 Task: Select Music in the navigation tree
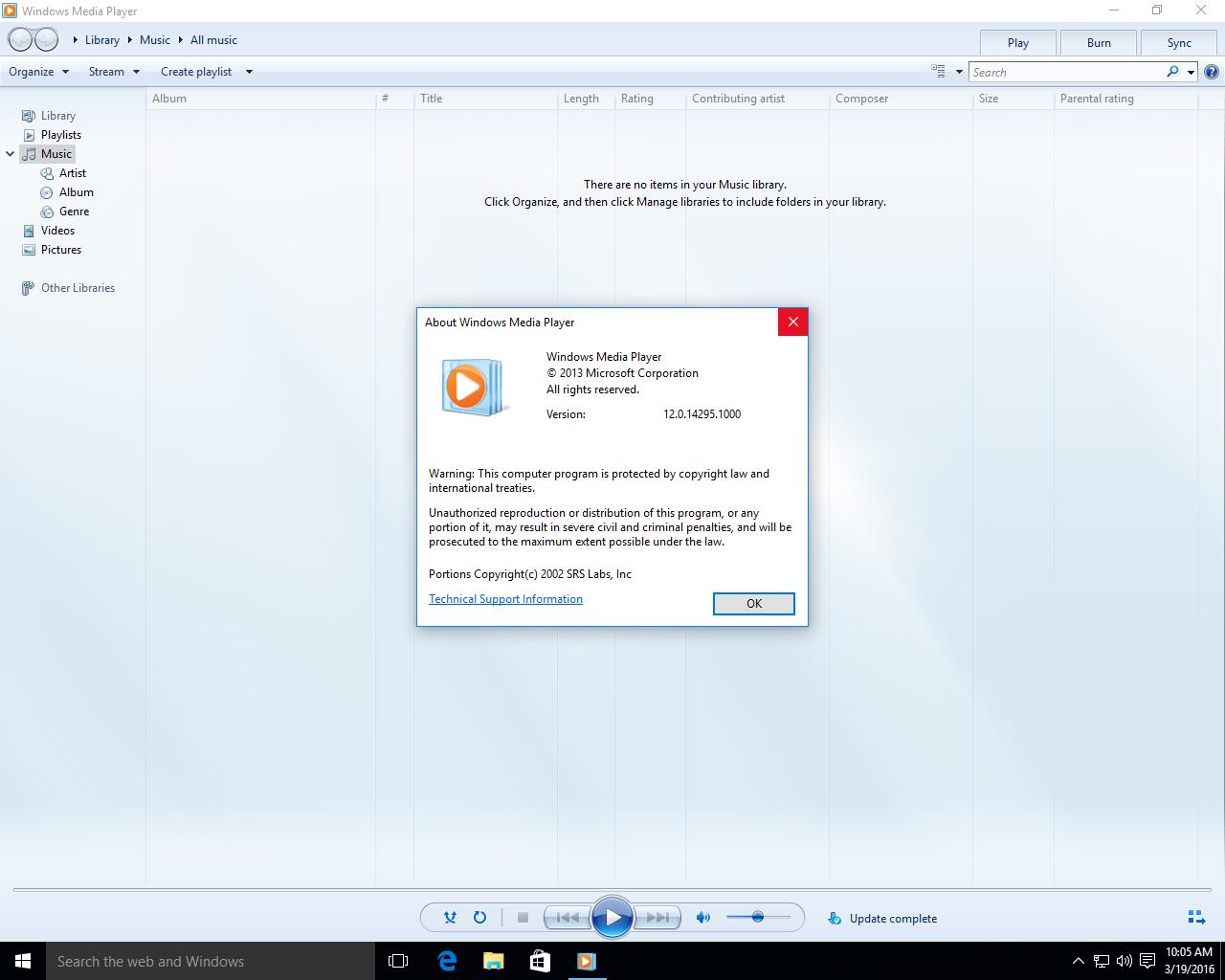click(x=56, y=153)
